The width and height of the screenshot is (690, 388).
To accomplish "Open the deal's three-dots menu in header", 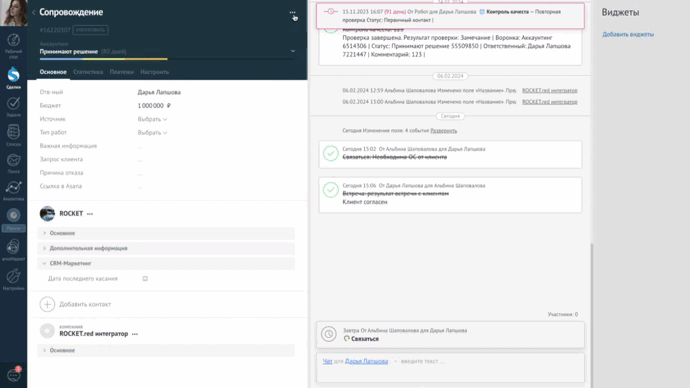I will (292, 13).
